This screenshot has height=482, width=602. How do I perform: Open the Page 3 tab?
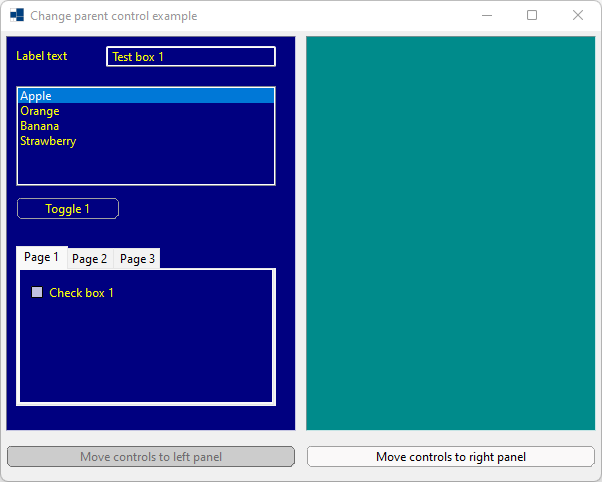click(137, 259)
